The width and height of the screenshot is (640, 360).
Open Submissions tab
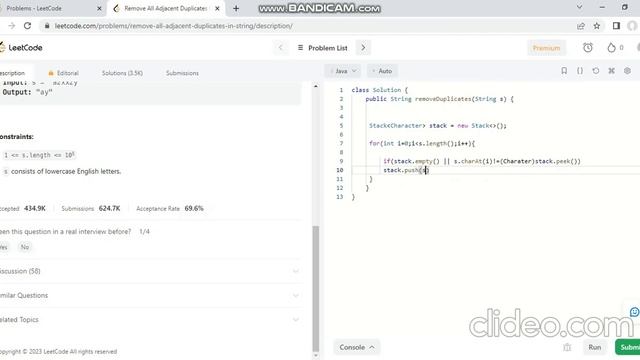tap(182, 73)
